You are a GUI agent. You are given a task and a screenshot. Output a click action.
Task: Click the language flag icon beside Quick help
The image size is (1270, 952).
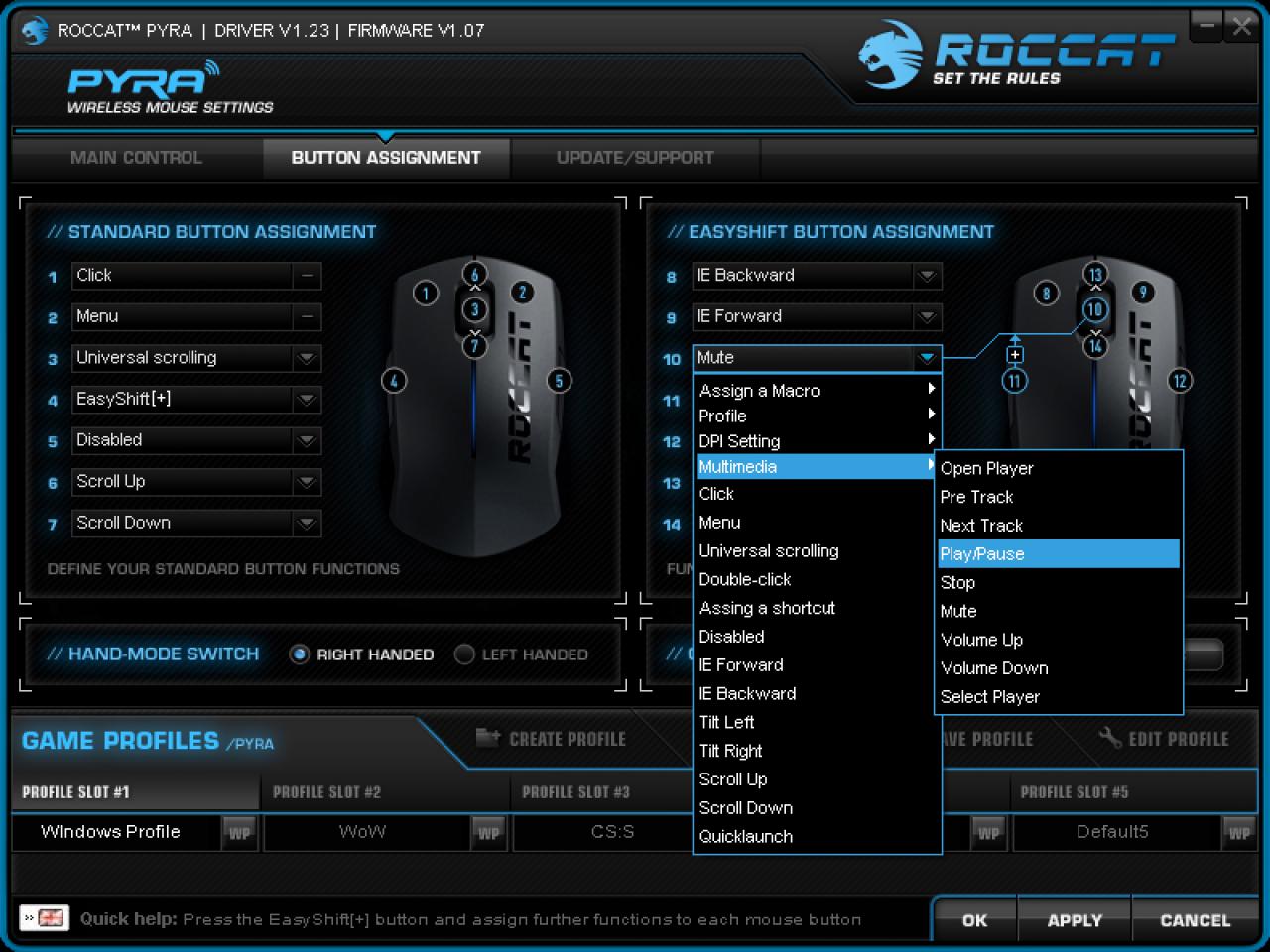[45, 918]
